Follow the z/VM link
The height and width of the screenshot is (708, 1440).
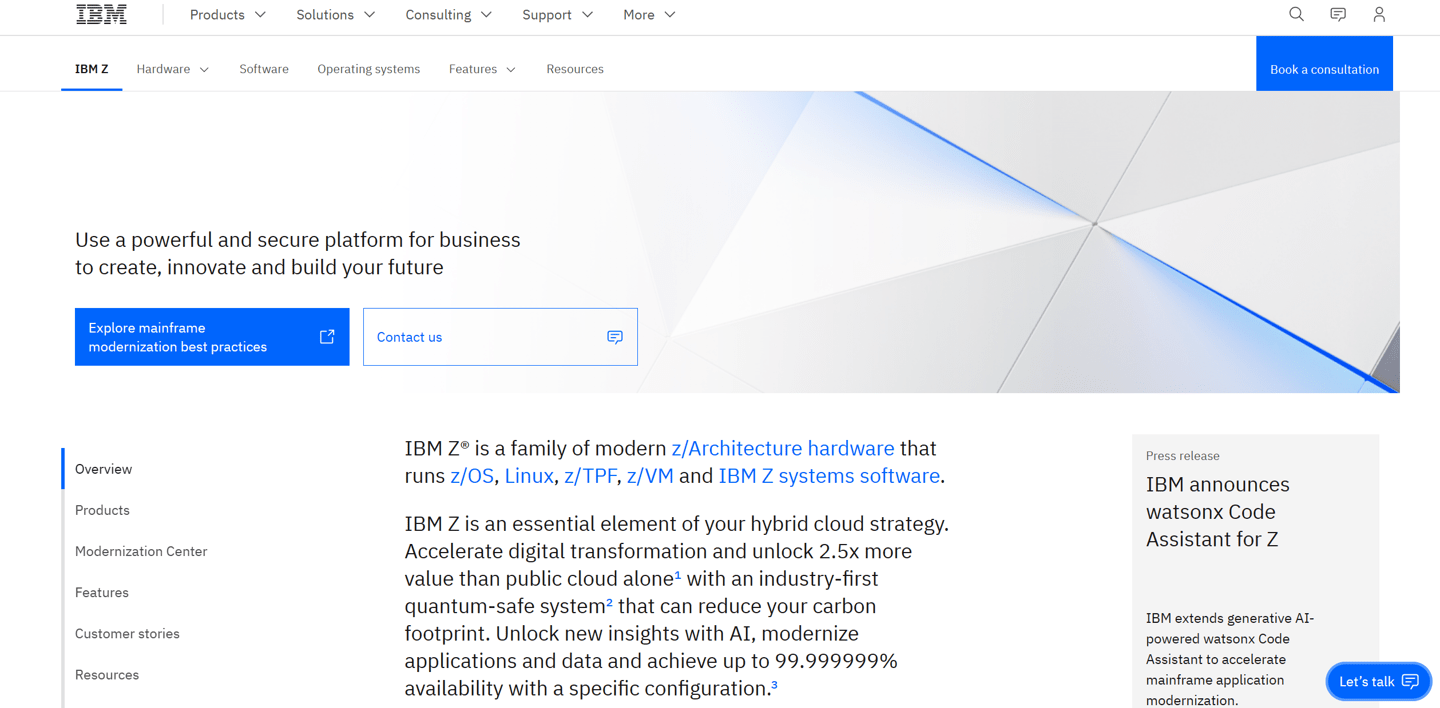coord(650,476)
